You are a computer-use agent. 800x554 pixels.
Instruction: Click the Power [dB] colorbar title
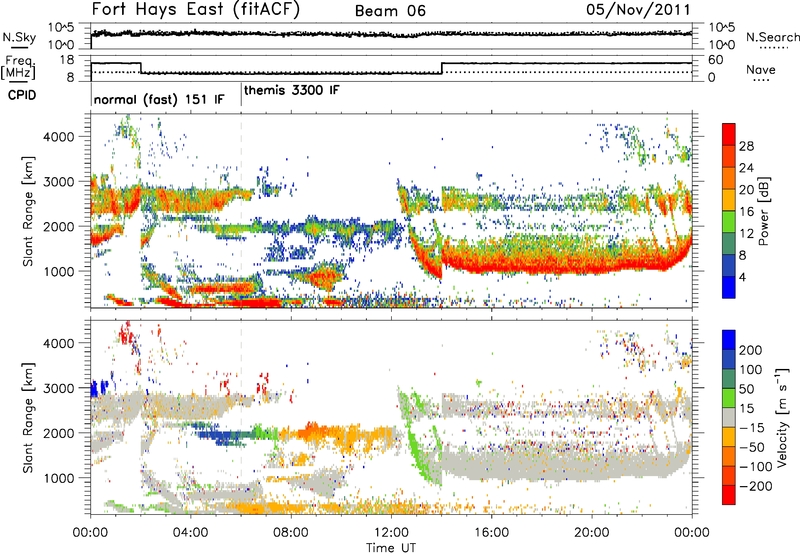click(x=763, y=211)
